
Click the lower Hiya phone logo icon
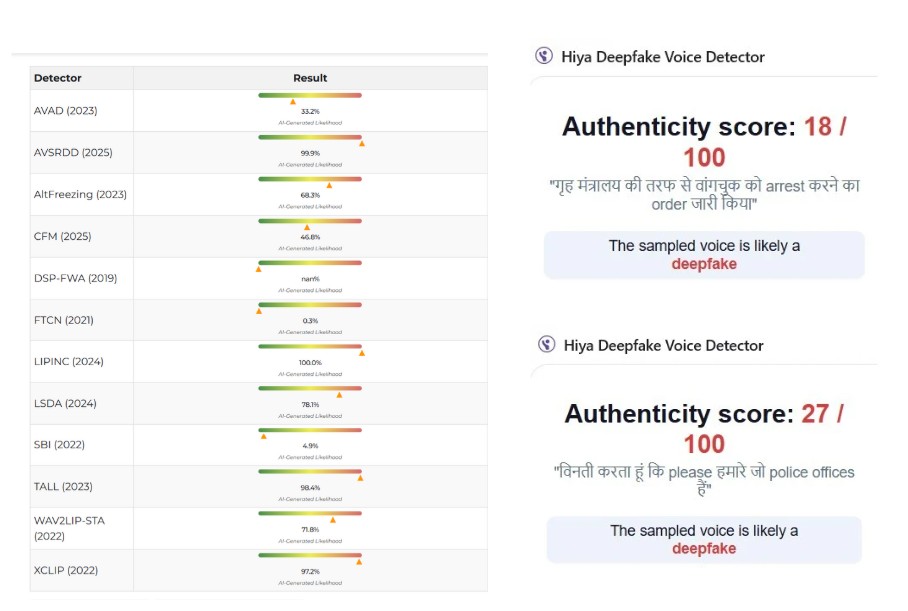click(x=546, y=345)
